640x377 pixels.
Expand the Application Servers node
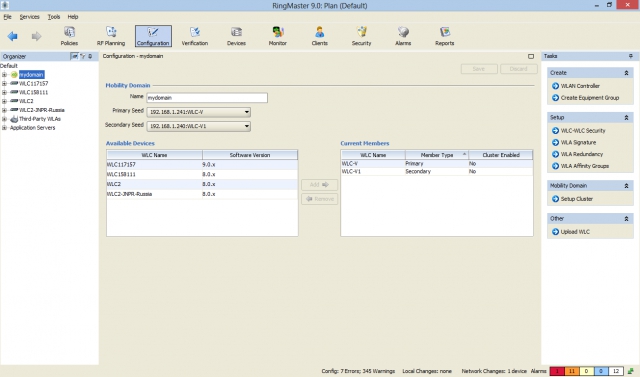tap(4, 128)
